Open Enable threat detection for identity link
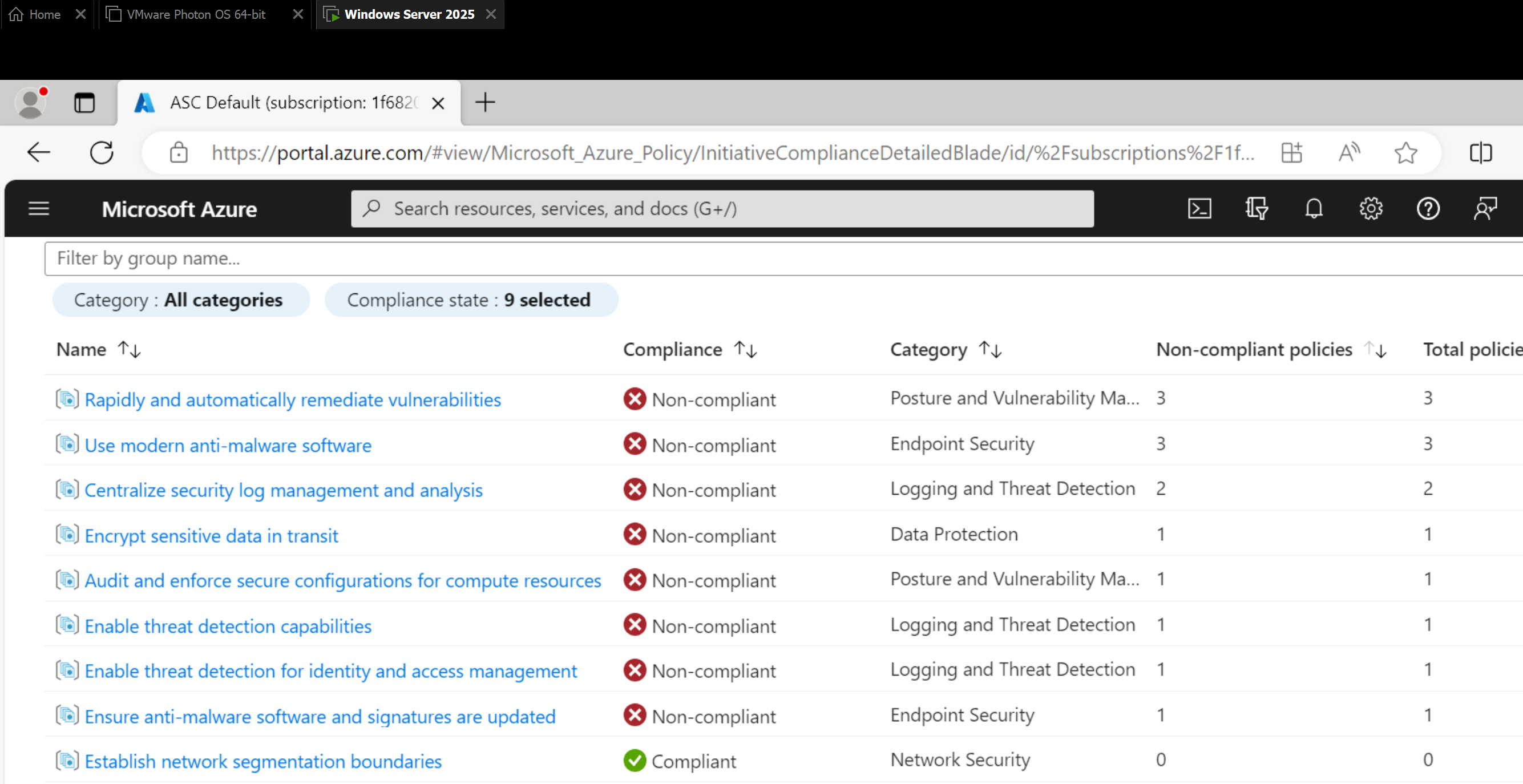This screenshot has height=784, width=1523. [330, 671]
